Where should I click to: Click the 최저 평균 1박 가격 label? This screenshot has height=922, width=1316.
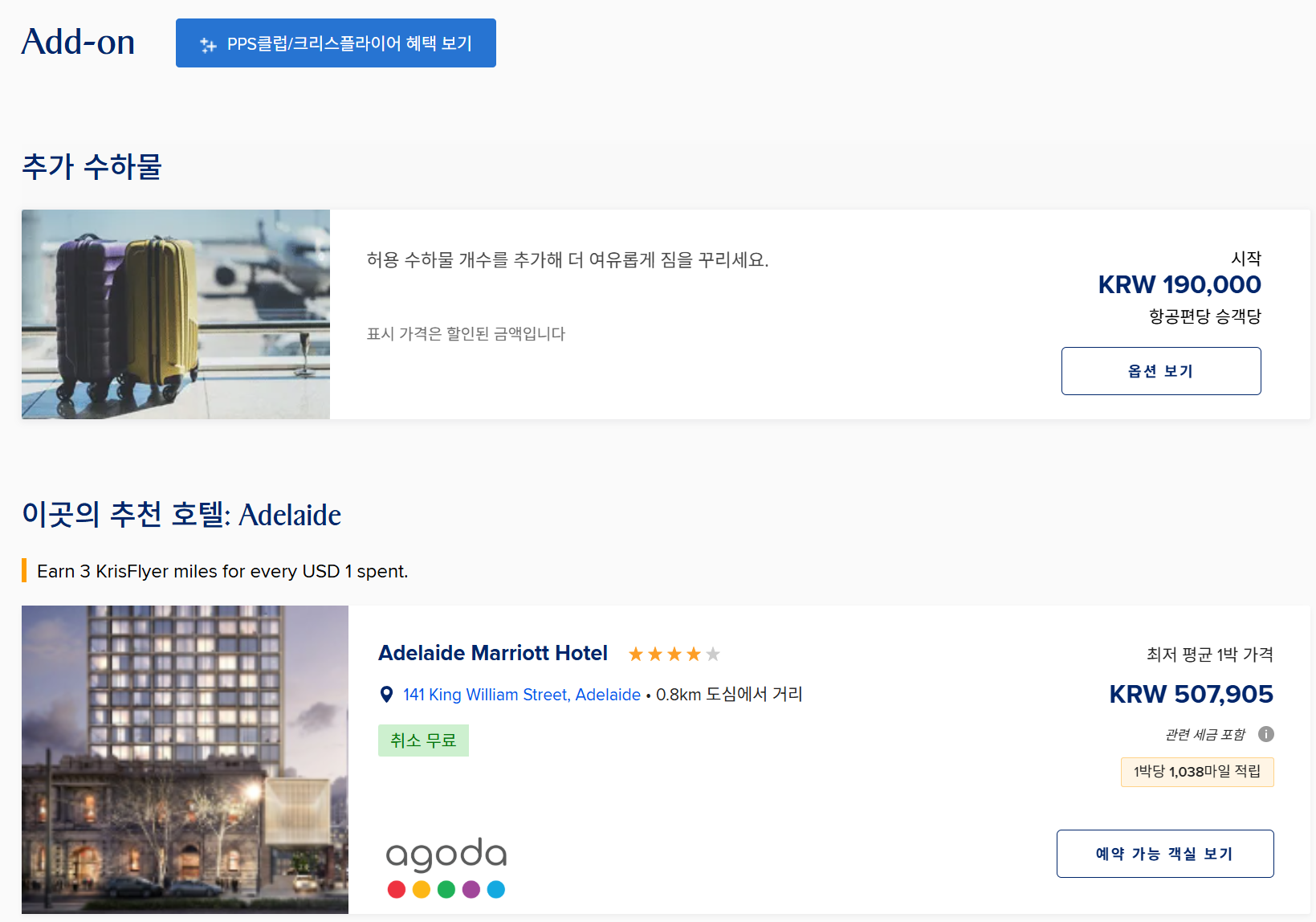pyautogui.click(x=1210, y=655)
